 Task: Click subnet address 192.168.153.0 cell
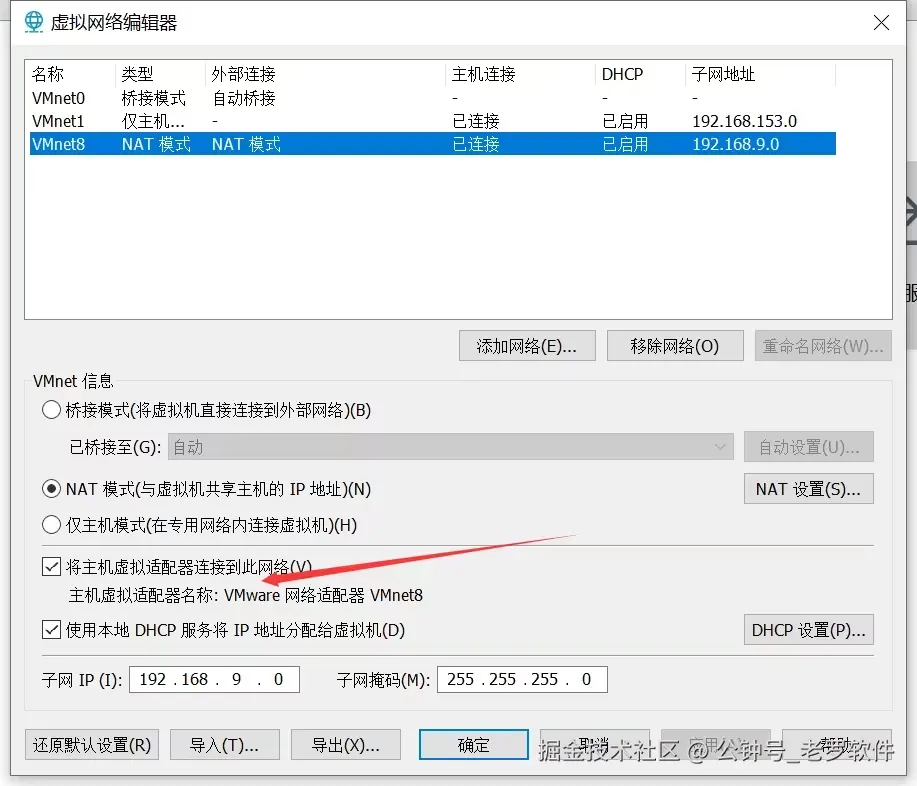(744, 121)
